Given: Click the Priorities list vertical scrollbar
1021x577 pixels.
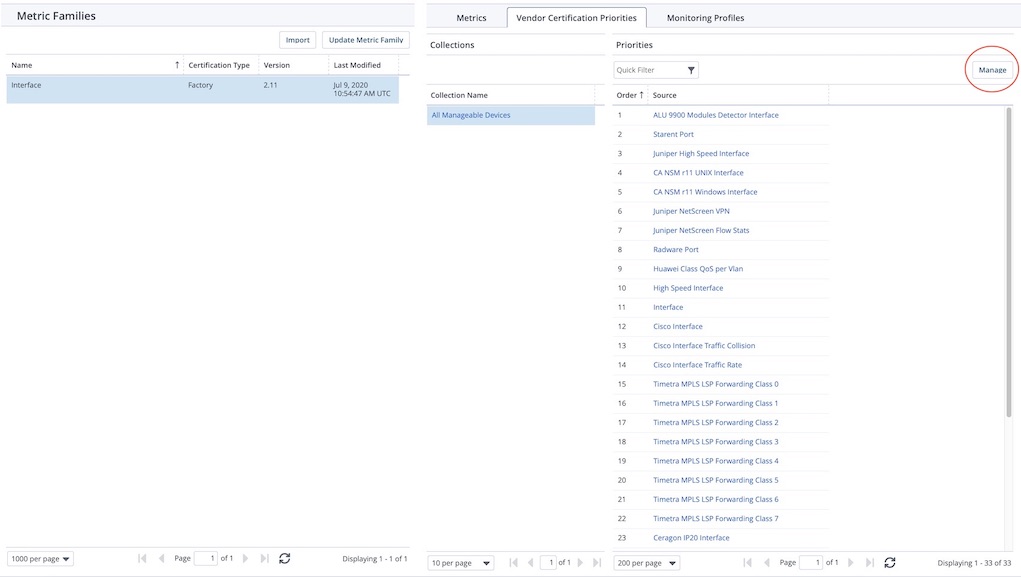Looking at the screenshot, I should (x=1008, y=300).
